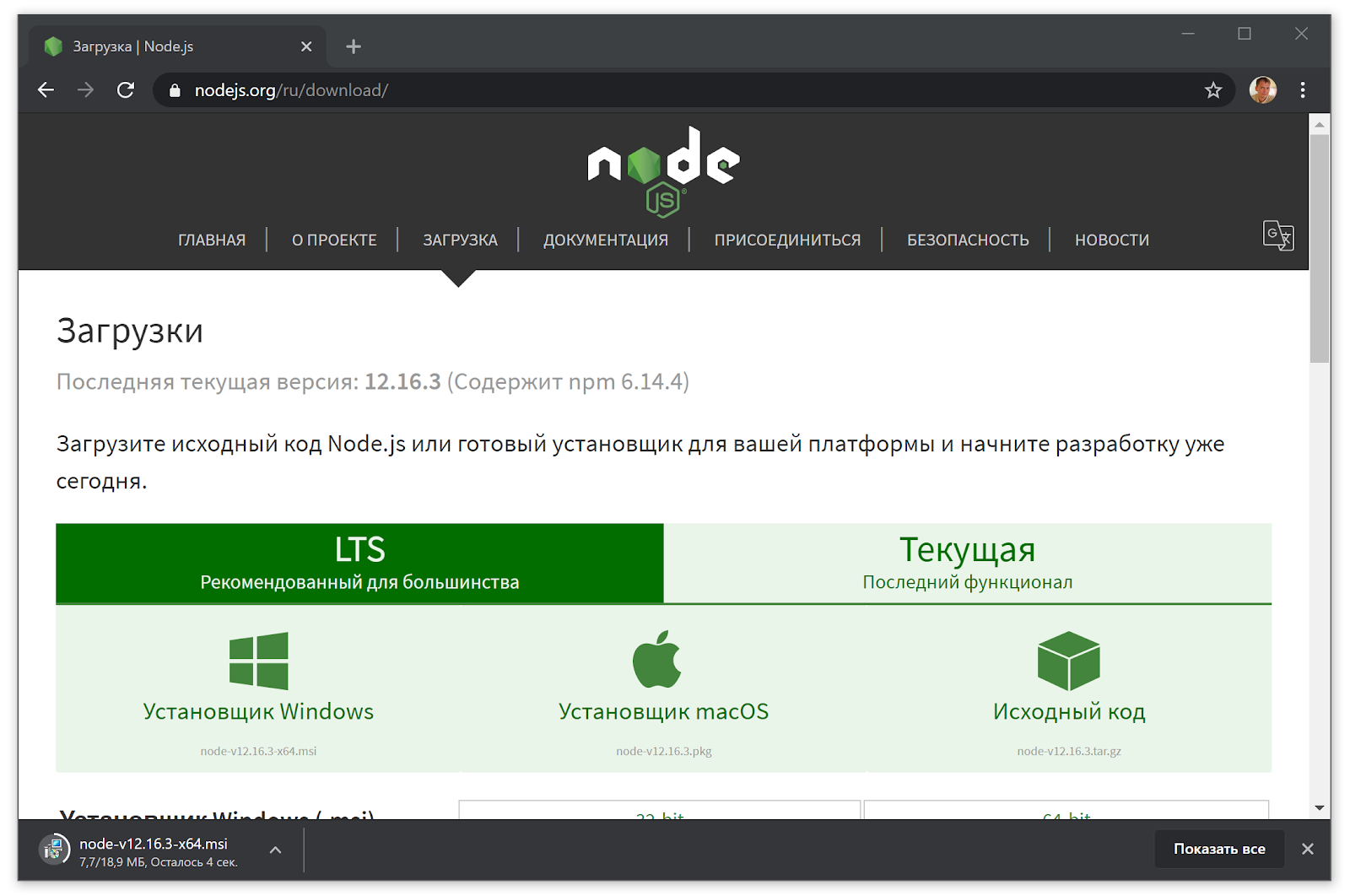Select the Загрузка | Node.js browser tab

177,46
